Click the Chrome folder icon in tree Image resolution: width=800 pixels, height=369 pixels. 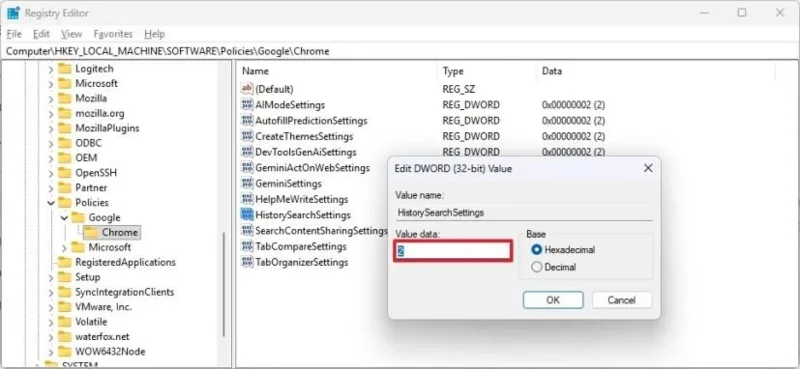(91, 233)
